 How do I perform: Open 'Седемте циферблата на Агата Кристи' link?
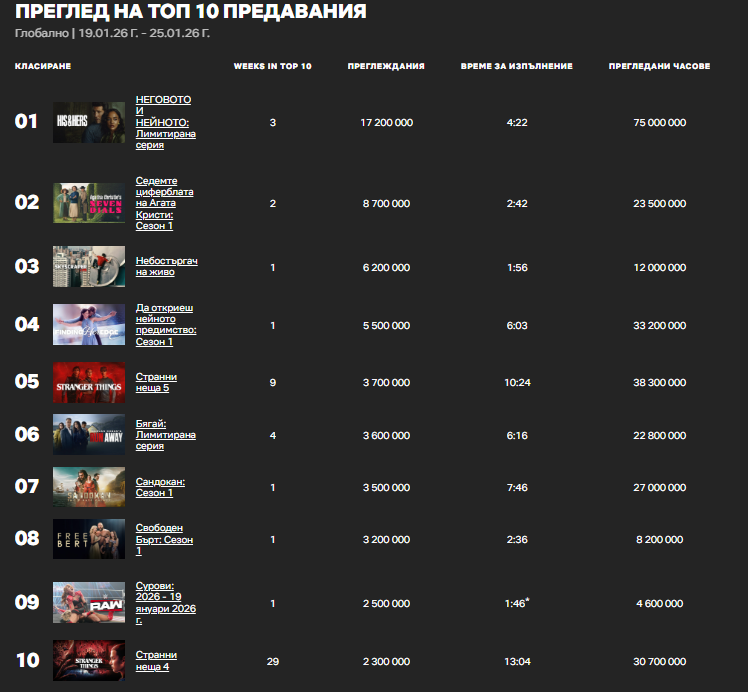click(164, 203)
